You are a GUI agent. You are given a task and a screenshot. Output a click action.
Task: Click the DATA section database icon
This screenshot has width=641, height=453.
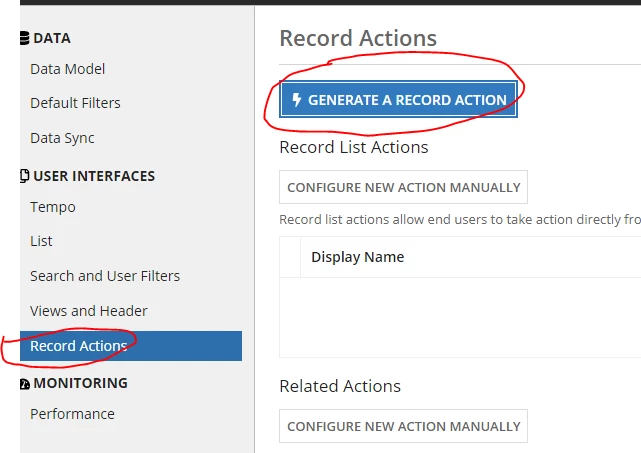click(25, 38)
